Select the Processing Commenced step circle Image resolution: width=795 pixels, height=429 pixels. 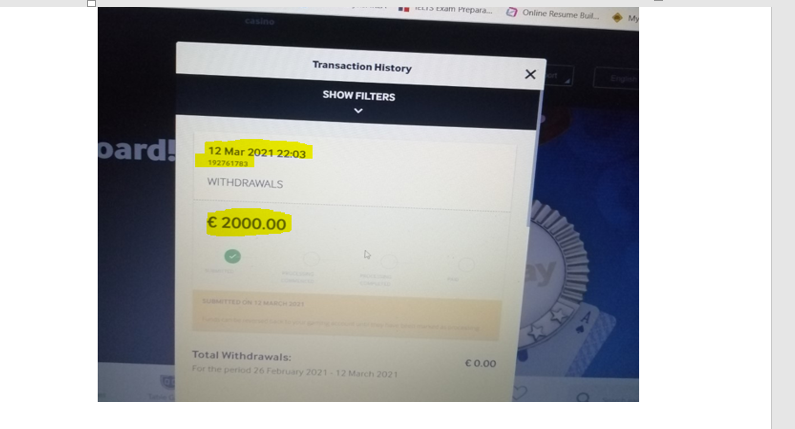point(311,259)
